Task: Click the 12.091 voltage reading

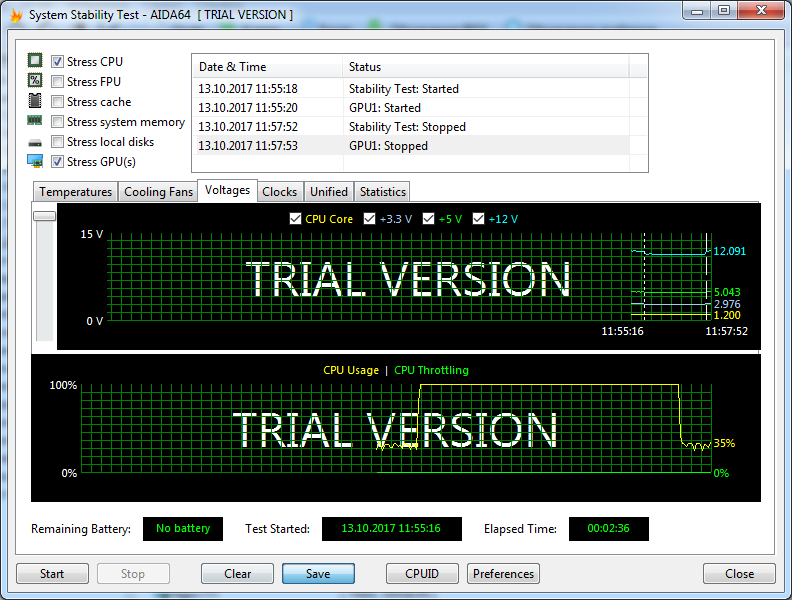Action: coord(729,251)
